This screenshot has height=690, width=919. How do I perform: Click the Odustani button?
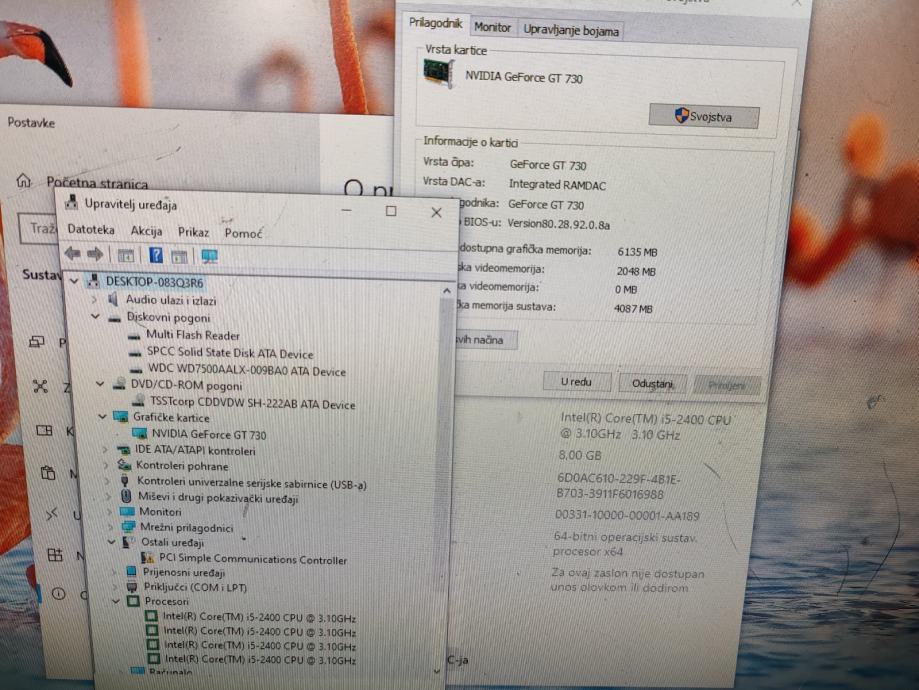point(652,383)
